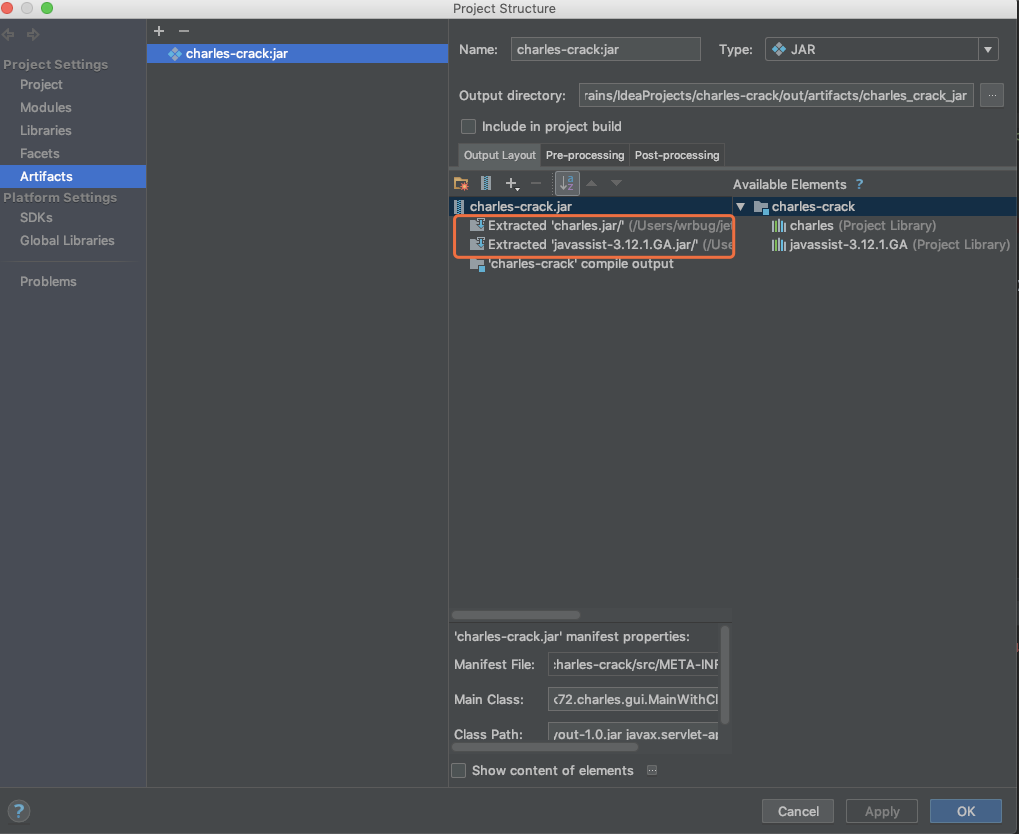Toggle the sort elements by names and types icon
1019x834 pixels.
567,183
